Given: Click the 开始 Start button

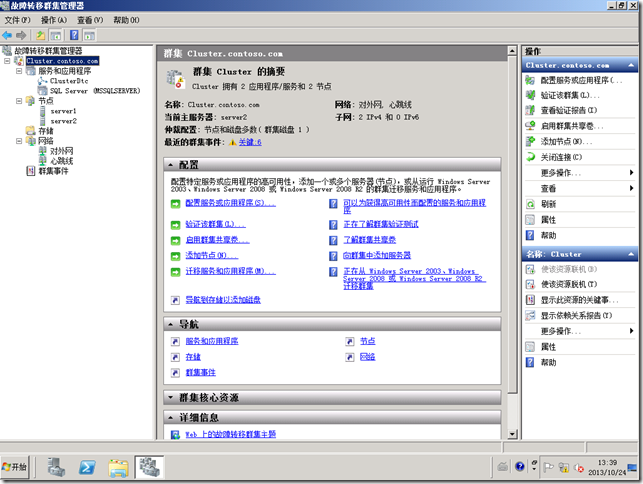Looking at the screenshot, I should (x=15, y=467).
